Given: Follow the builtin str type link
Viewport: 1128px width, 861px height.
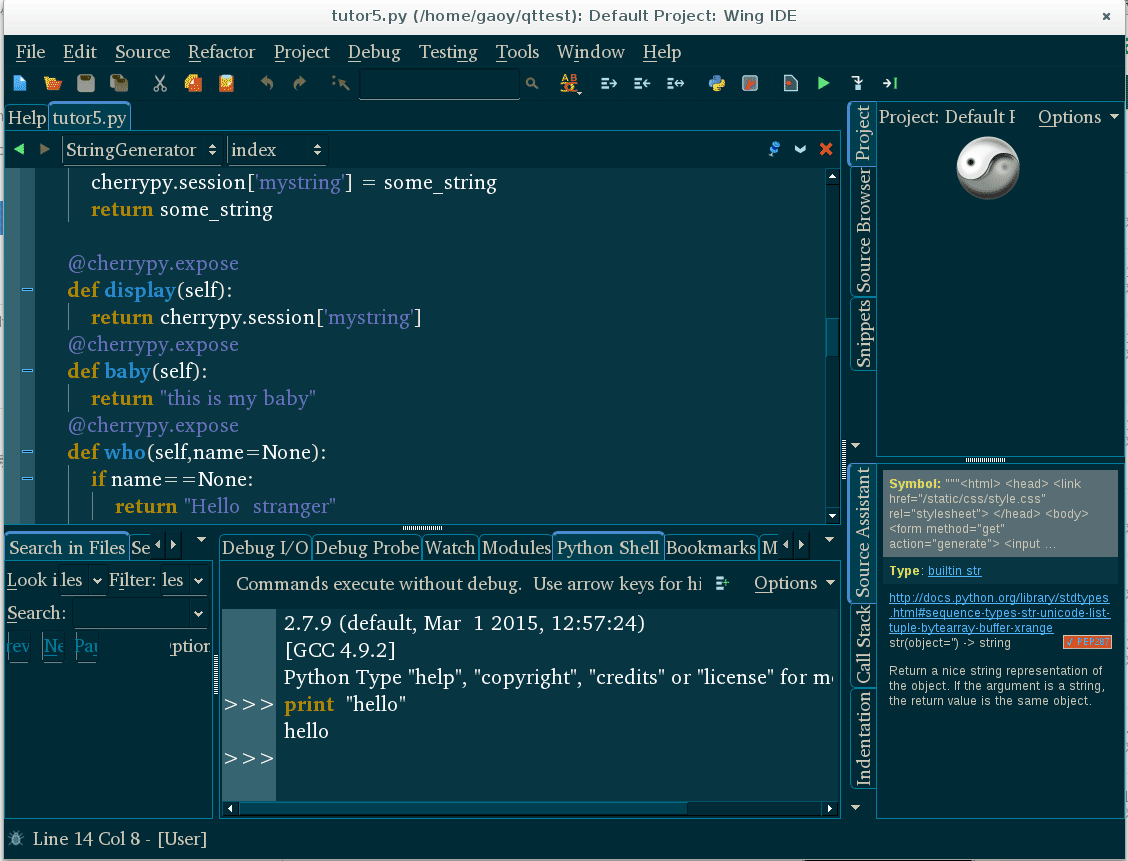Looking at the screenshot, I should point(954,571).
